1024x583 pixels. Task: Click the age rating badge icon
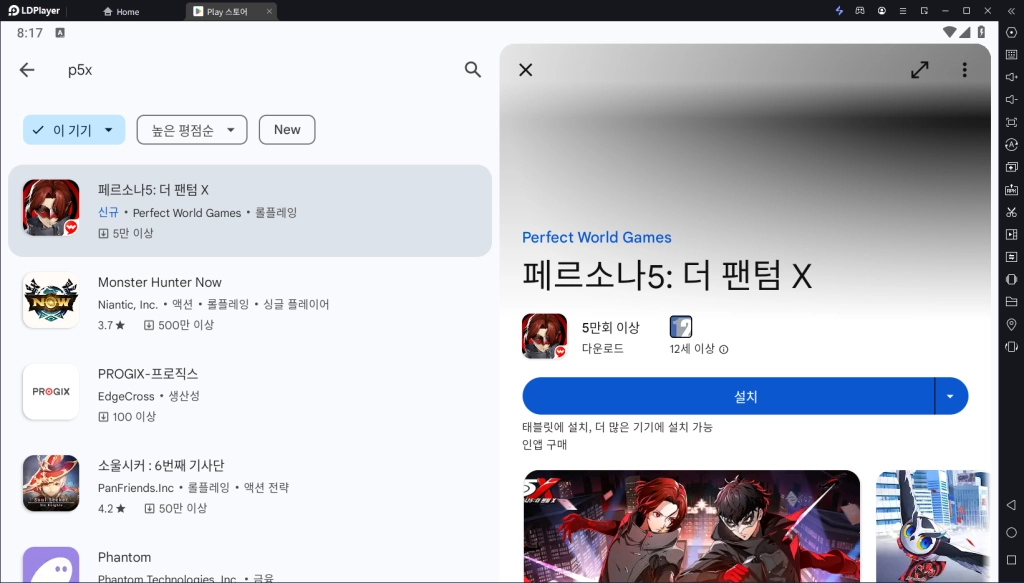(680, 326)
